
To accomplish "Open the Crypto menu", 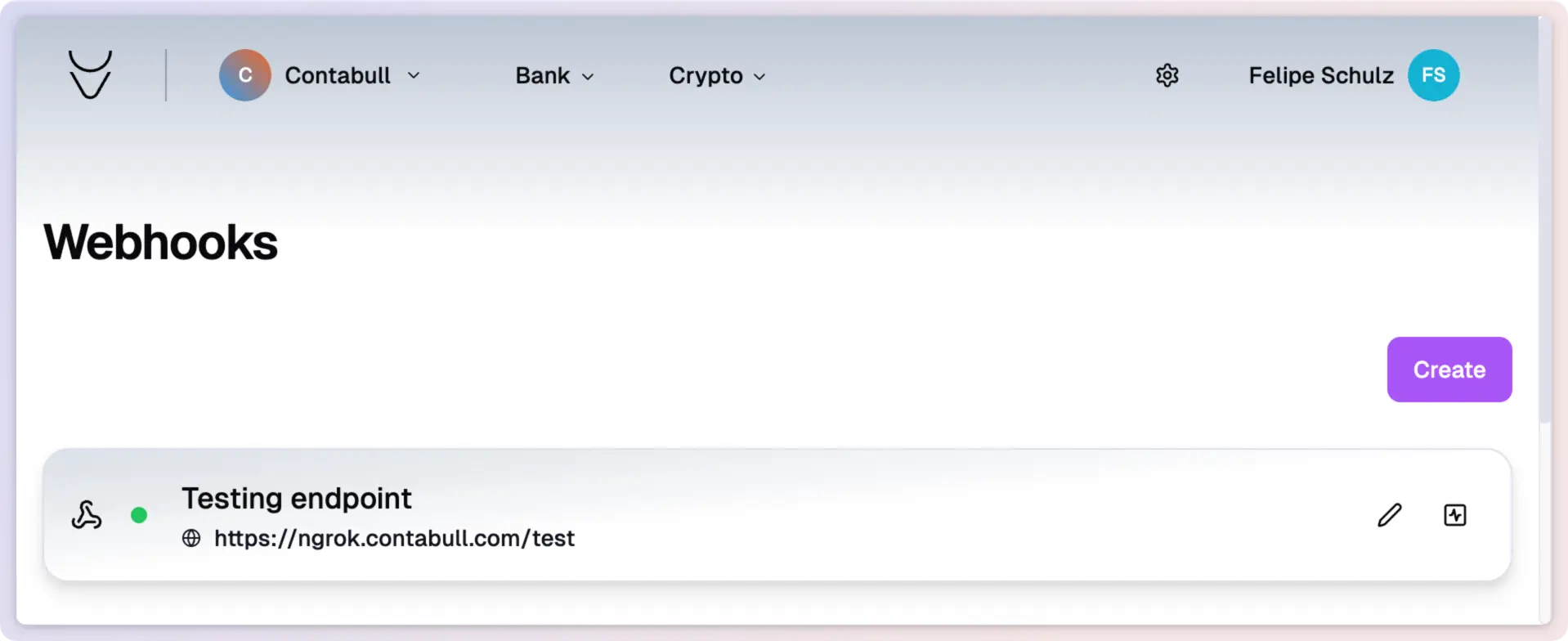I will click(x=717, y=75).
